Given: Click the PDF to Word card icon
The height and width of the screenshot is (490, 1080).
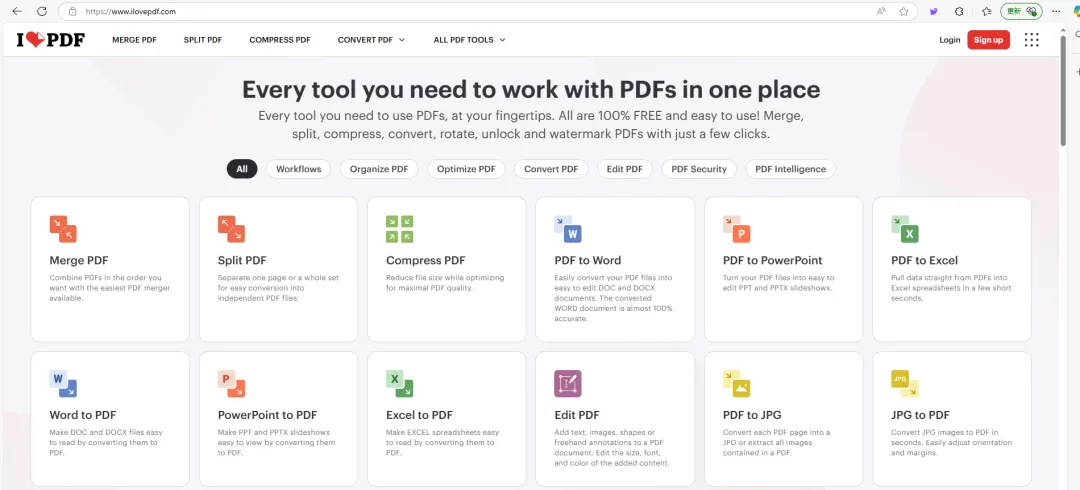Looking at the screenshot, I should click(568, 229).
